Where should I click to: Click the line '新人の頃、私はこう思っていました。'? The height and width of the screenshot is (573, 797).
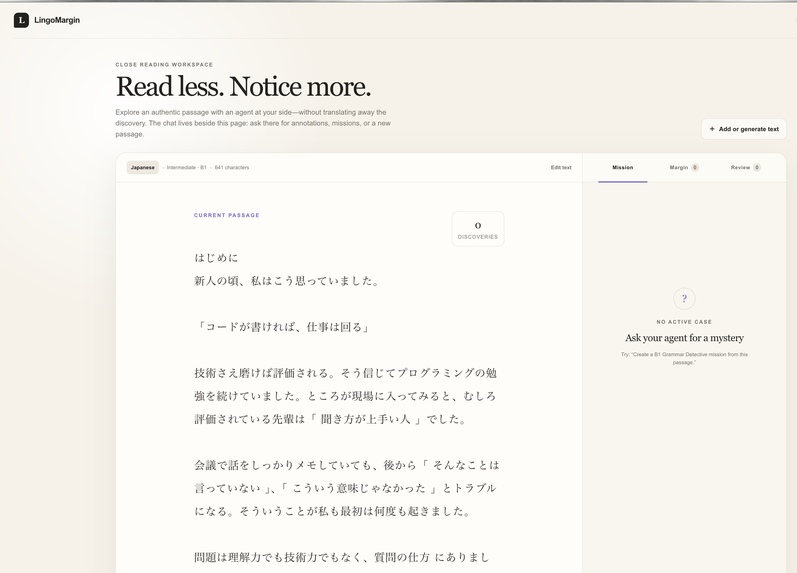[287, 281]
